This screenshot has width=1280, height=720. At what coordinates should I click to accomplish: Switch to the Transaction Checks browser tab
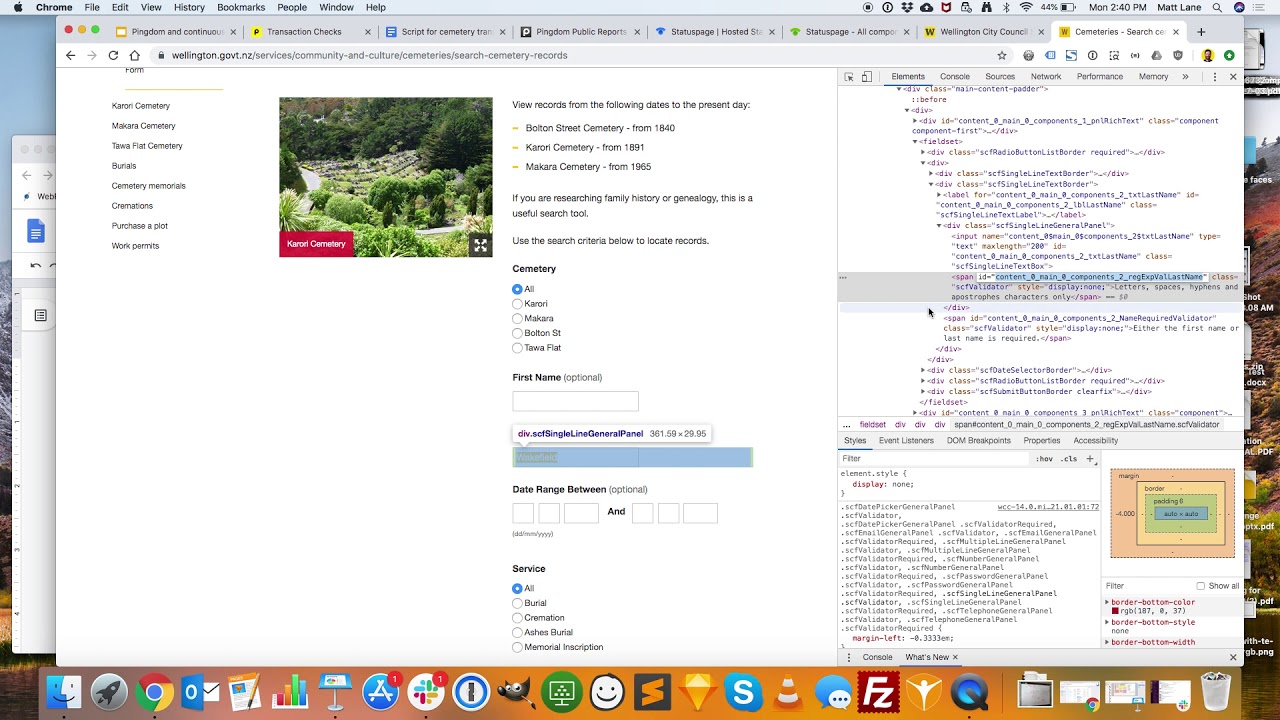(x=304, y=32)
